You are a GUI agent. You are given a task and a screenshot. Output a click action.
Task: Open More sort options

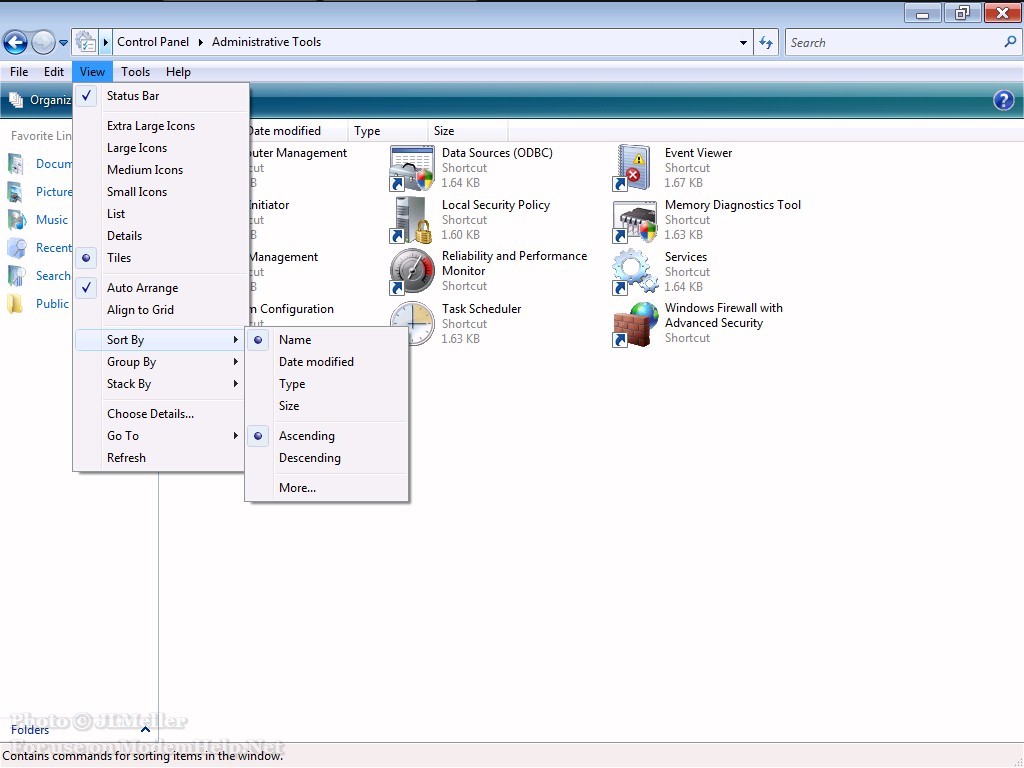[327, 488]
